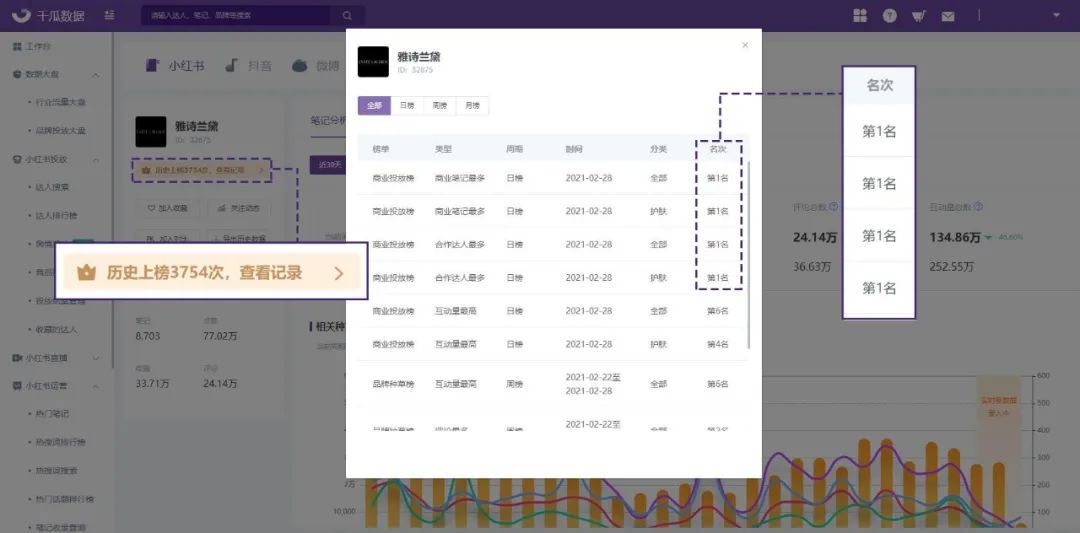Click the 77.02万 value on brand card
This screenshot has width=1080, height=533.
[x=220, y=336]
